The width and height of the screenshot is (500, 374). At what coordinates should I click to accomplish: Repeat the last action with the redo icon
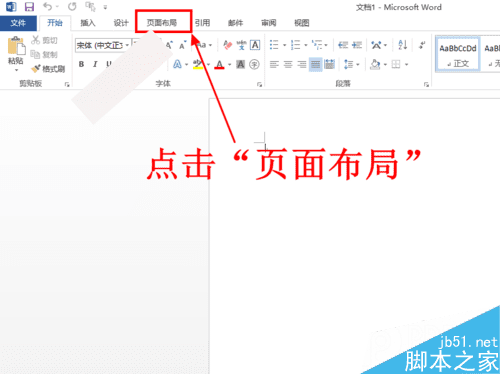(x=72, y=6)
